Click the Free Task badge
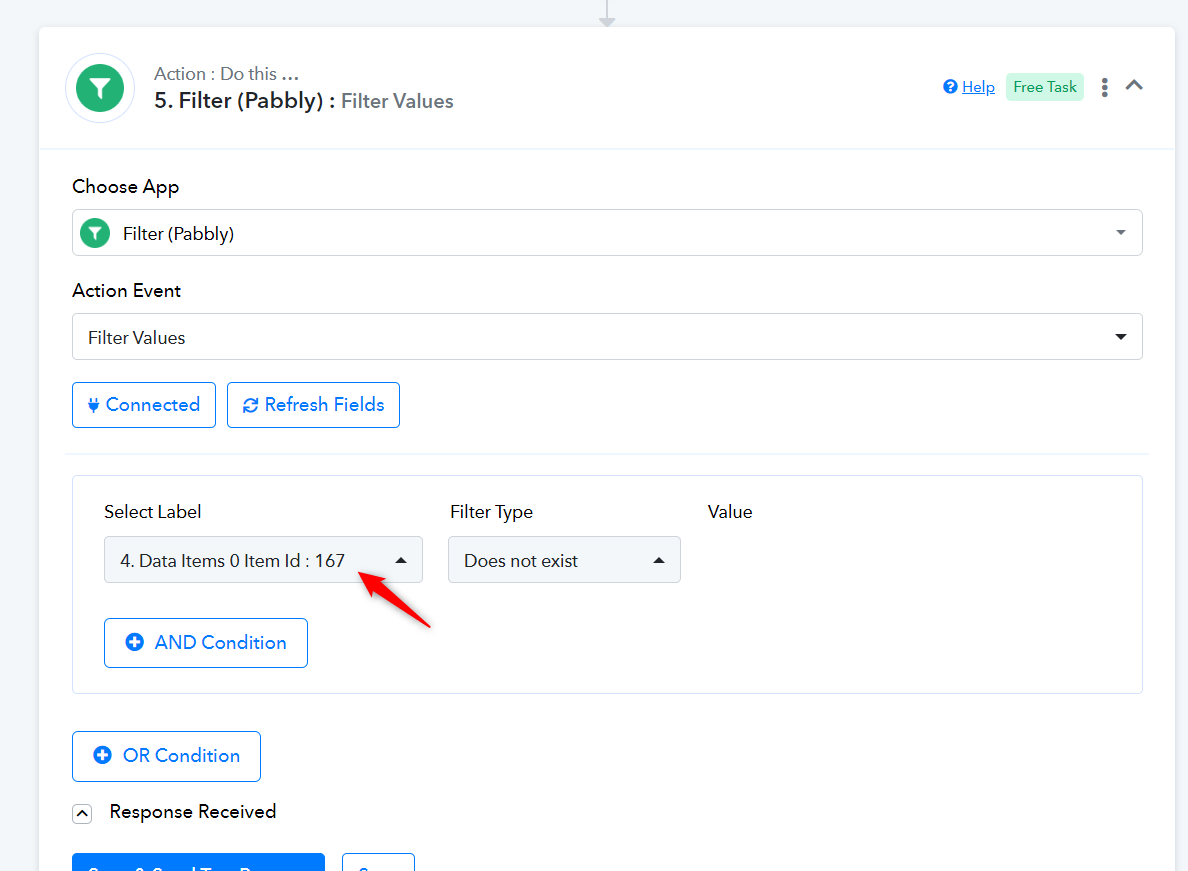Viewport: 1188px width, 871px height. (x=1045, y=87)
